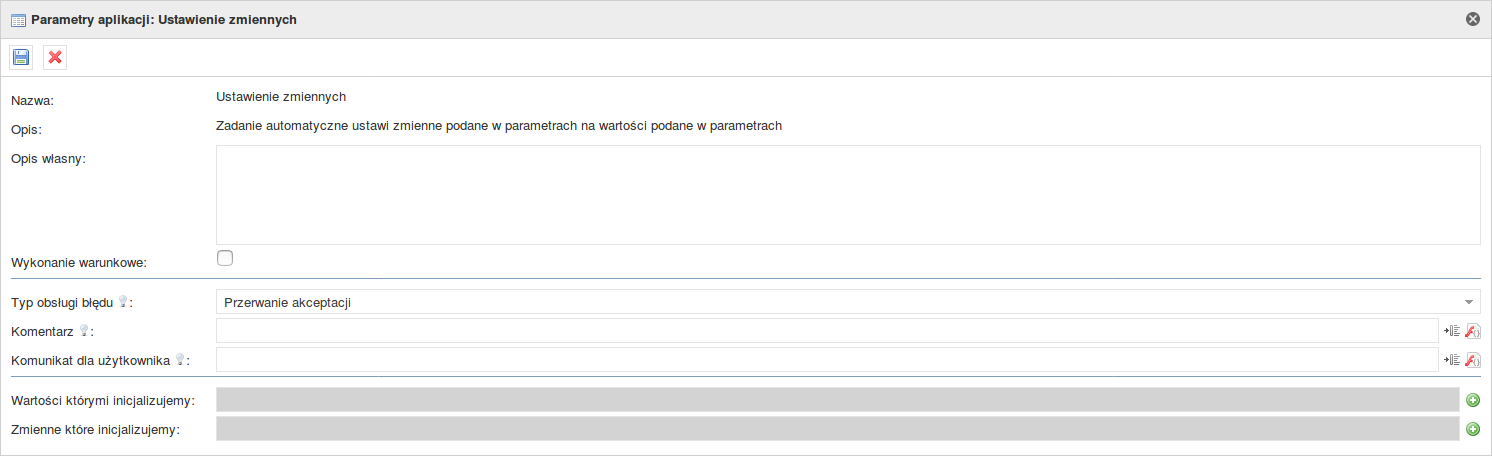The image size is (1492, 456).
Task: Show hint bulb next to Komentarz label
Action: tap(85, 330)
